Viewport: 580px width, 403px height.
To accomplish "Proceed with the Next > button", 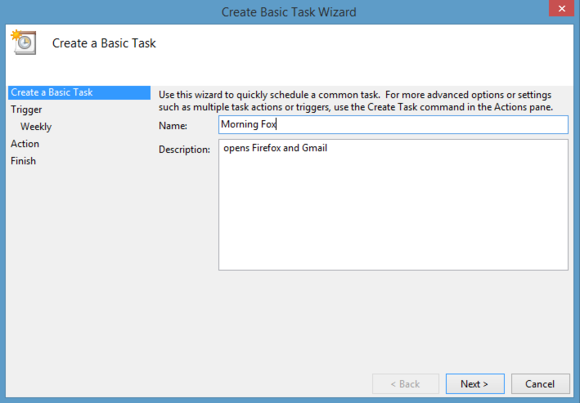I will 475,384.
